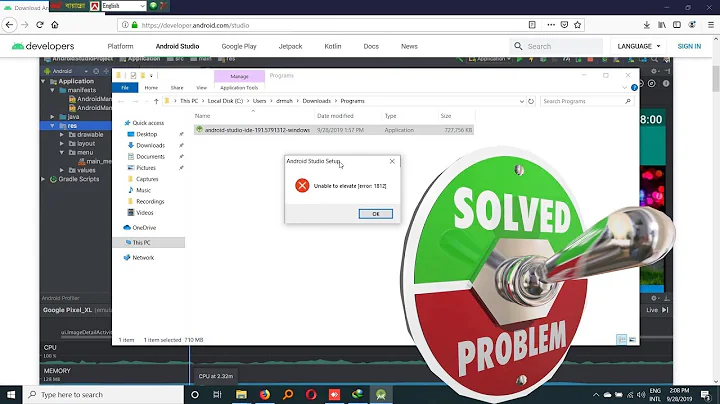The height and width of the screenshot is (404, 720).
Task: Switch Explorer to large icons view
Action: coord(633,339)
